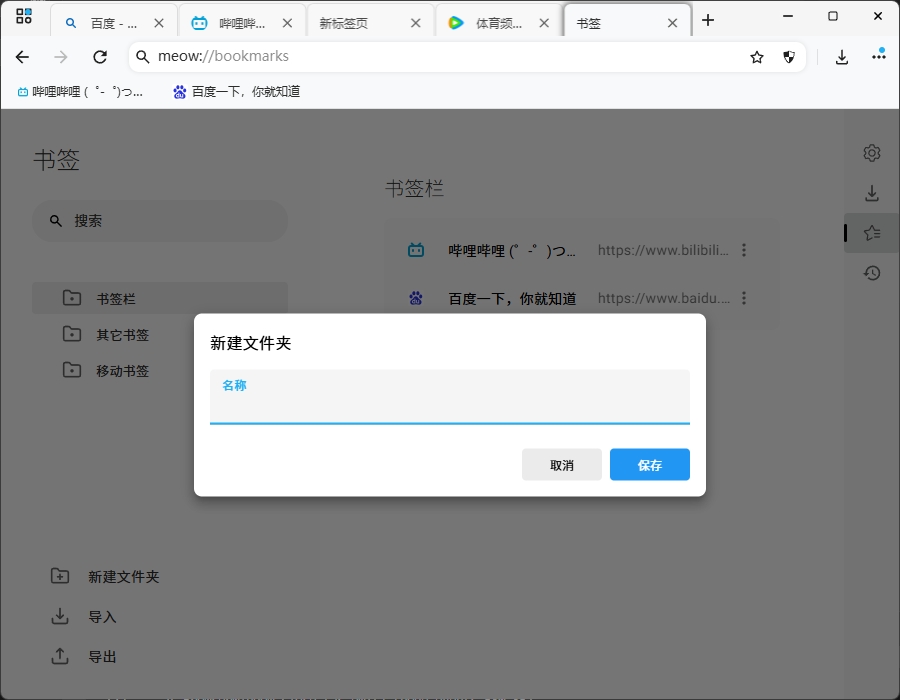Open the browser app grid icon

coord(24,17)
